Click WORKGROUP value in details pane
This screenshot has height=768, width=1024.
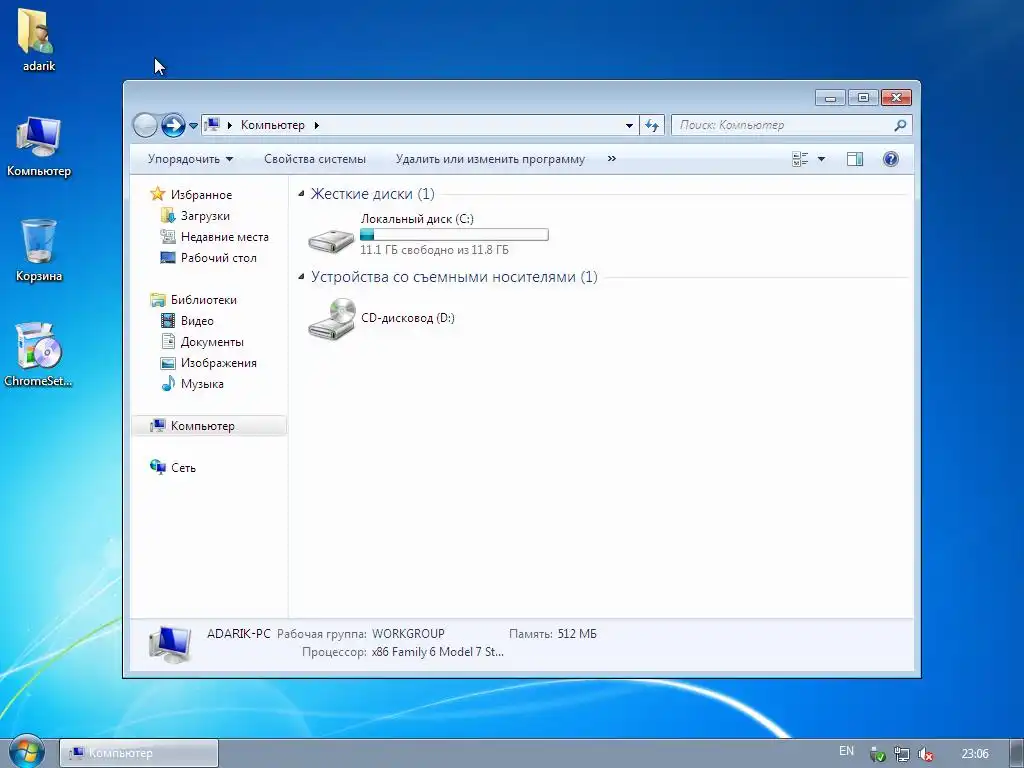pos(408,633)
